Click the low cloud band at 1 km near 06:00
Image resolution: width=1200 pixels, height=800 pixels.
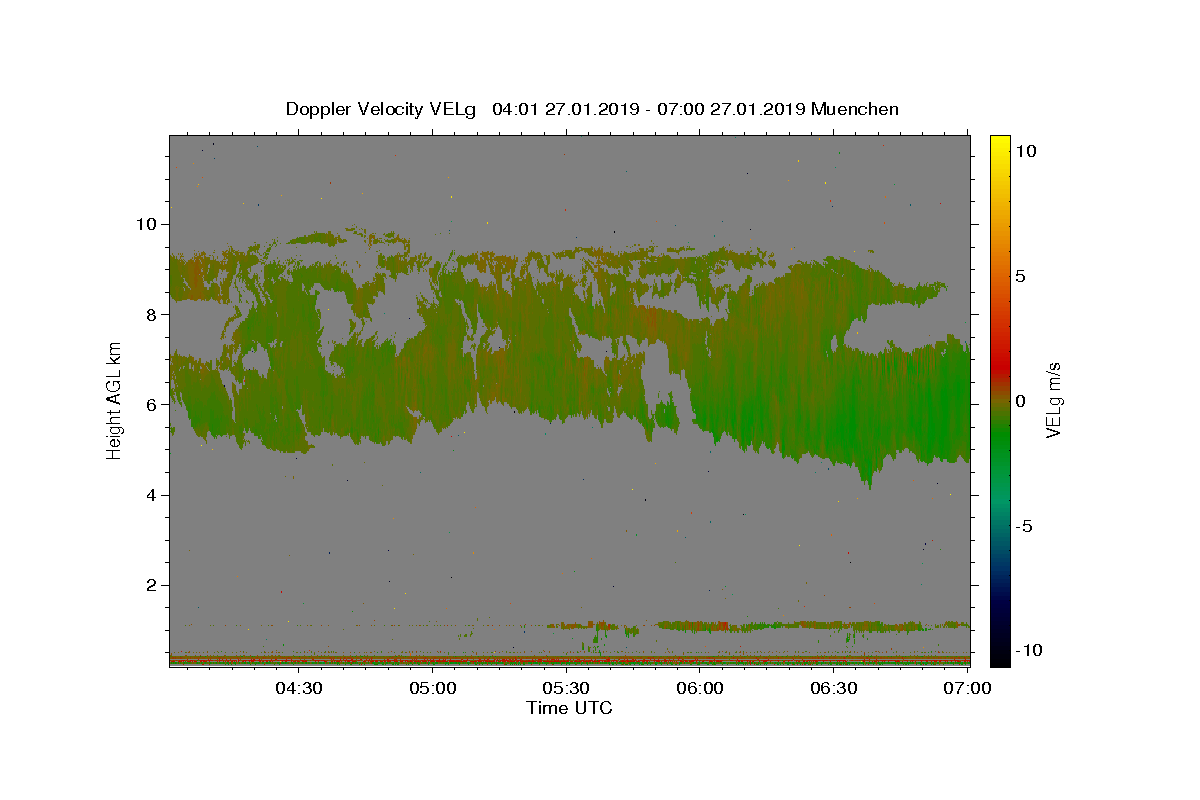coord(700,626)
